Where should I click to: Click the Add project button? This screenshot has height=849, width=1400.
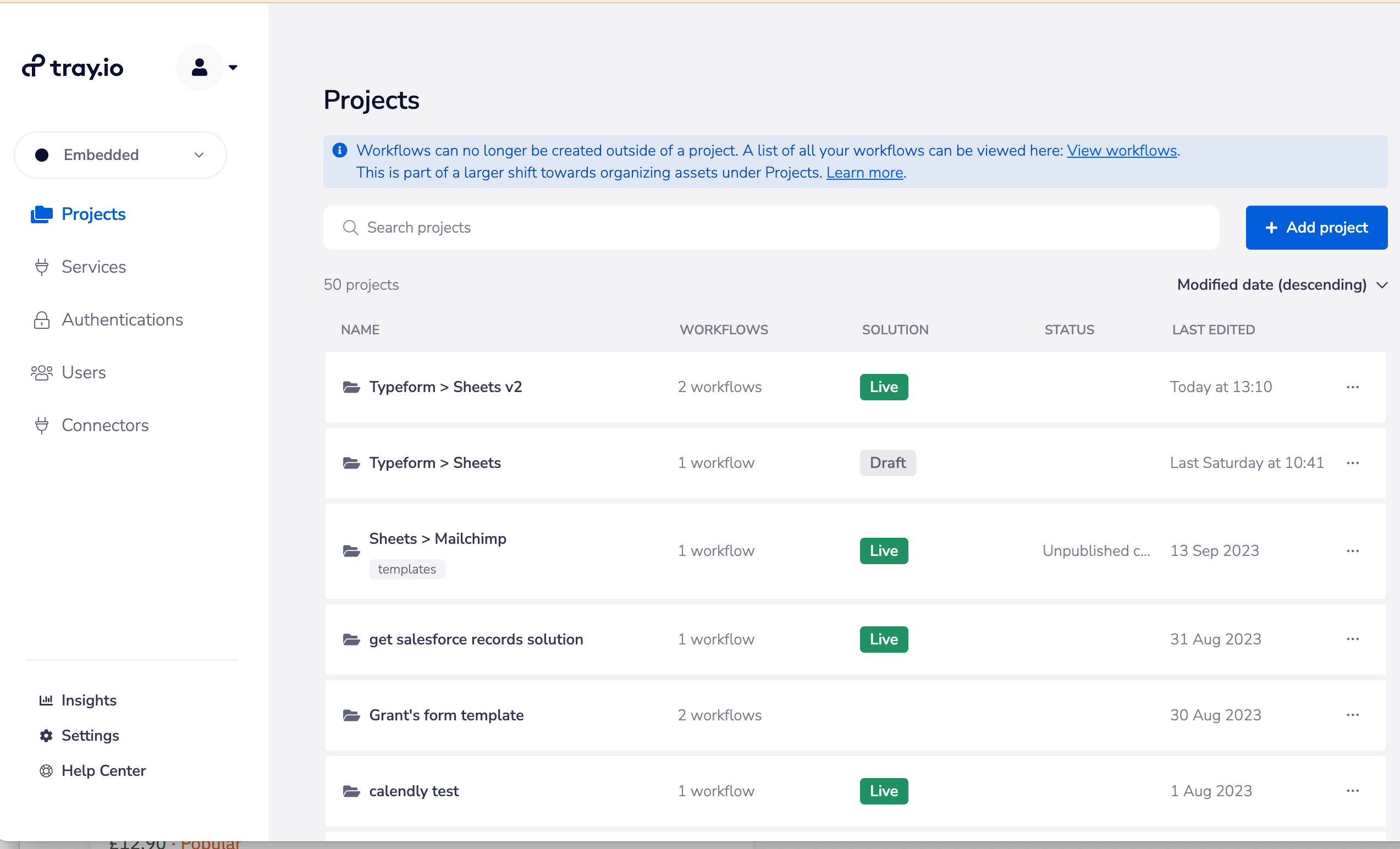(1316, 227)
